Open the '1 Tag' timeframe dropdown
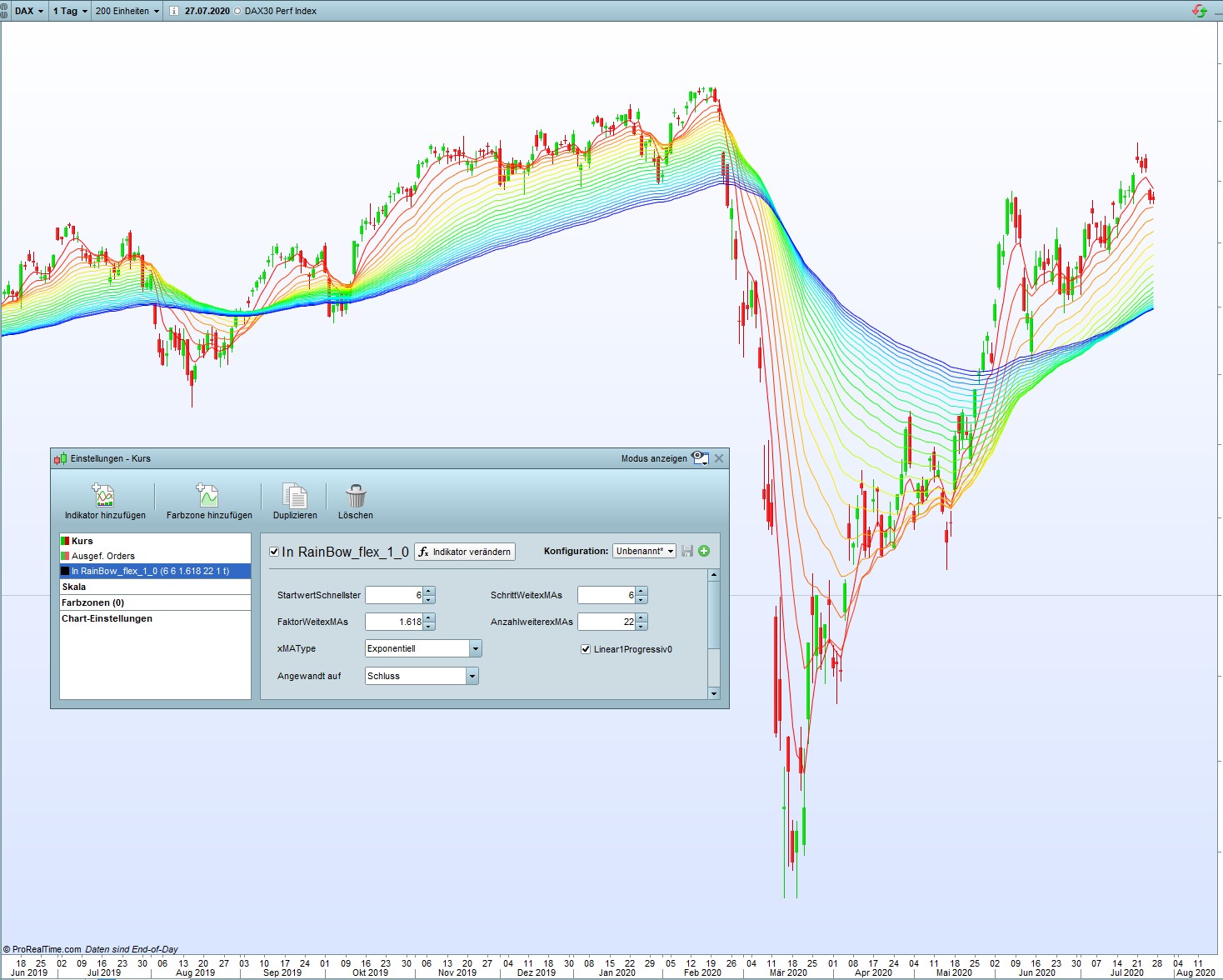The height and width of the screenshot is (980, 1223). (71, 11)
